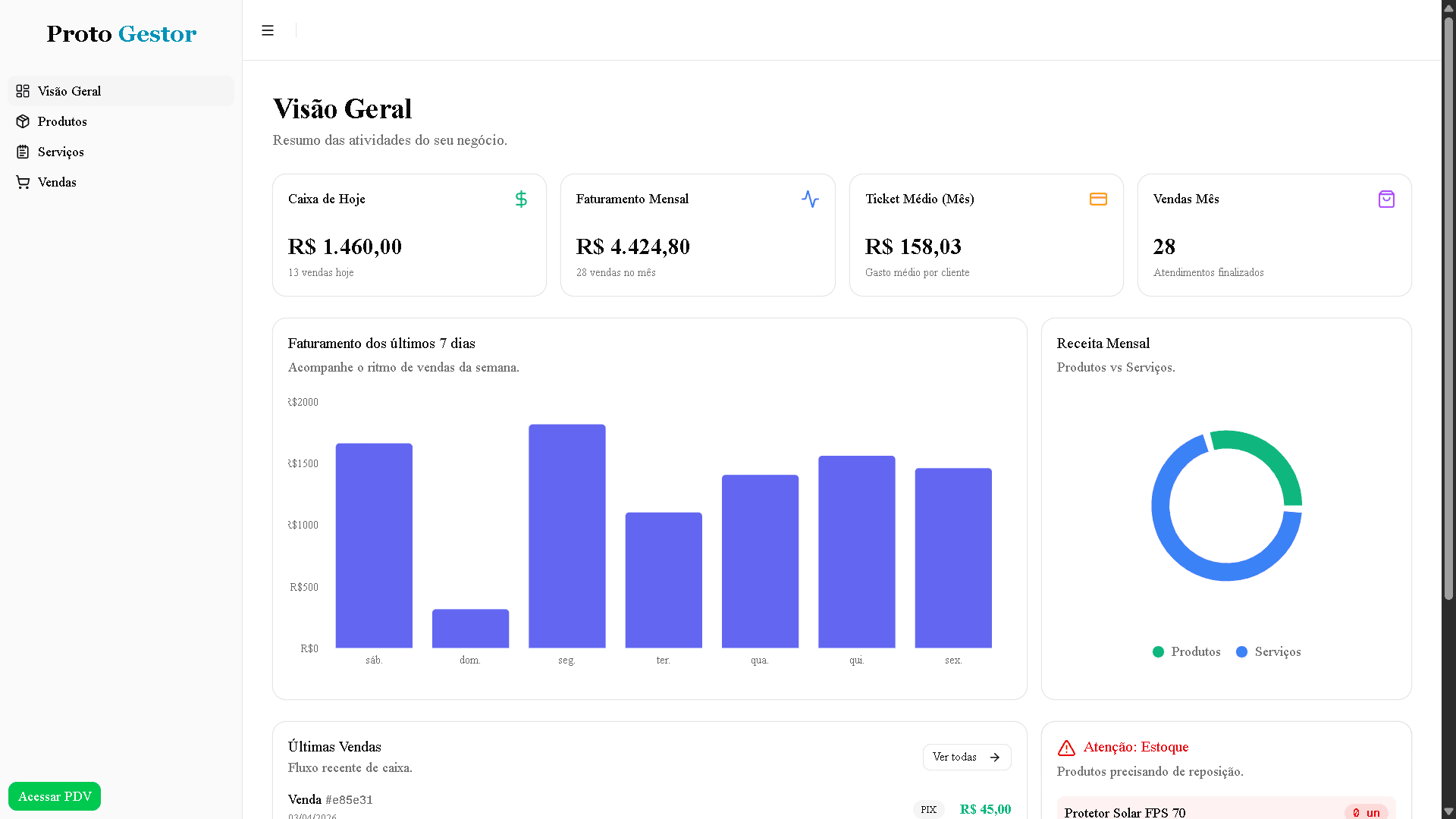The width and height of the screenshot is (1456, 819).
Task: Toggle Serviços legend in donut chart
Action: (x=1269, y=651)
